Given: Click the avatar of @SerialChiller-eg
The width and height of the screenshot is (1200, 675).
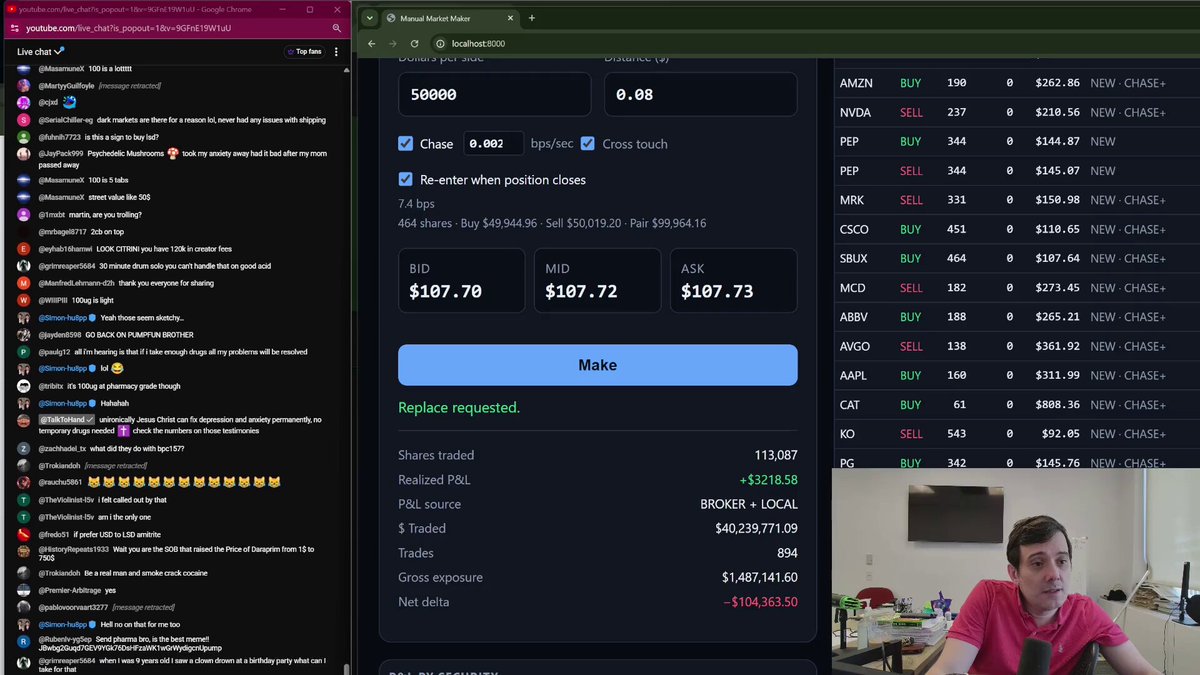Looking at the screenshot, I should (x=24, y=120).
